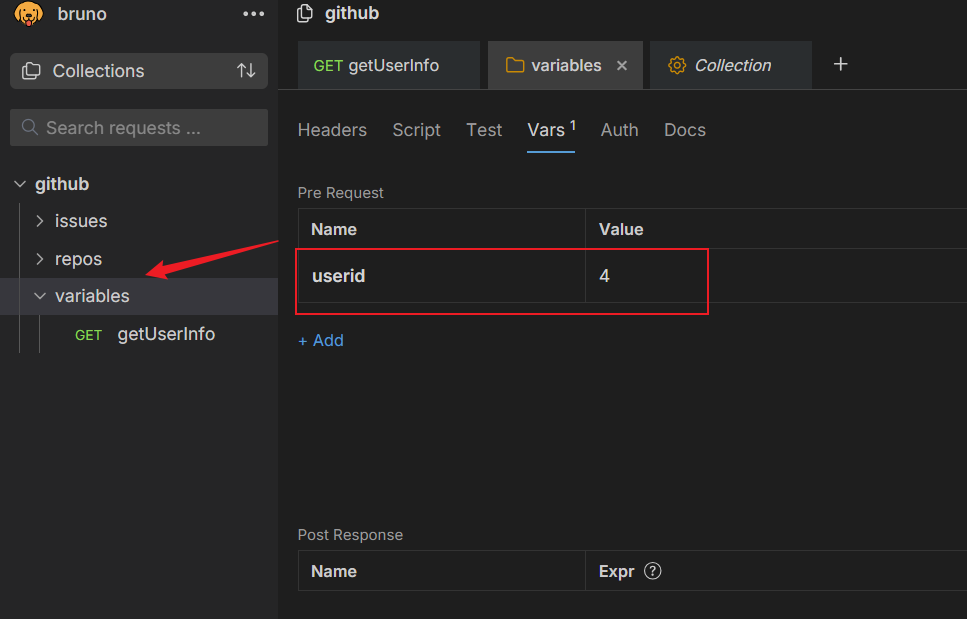Screen dimensions: 967x619
Task: Click the folder icon on variables tab
Action: click(514, 65)
